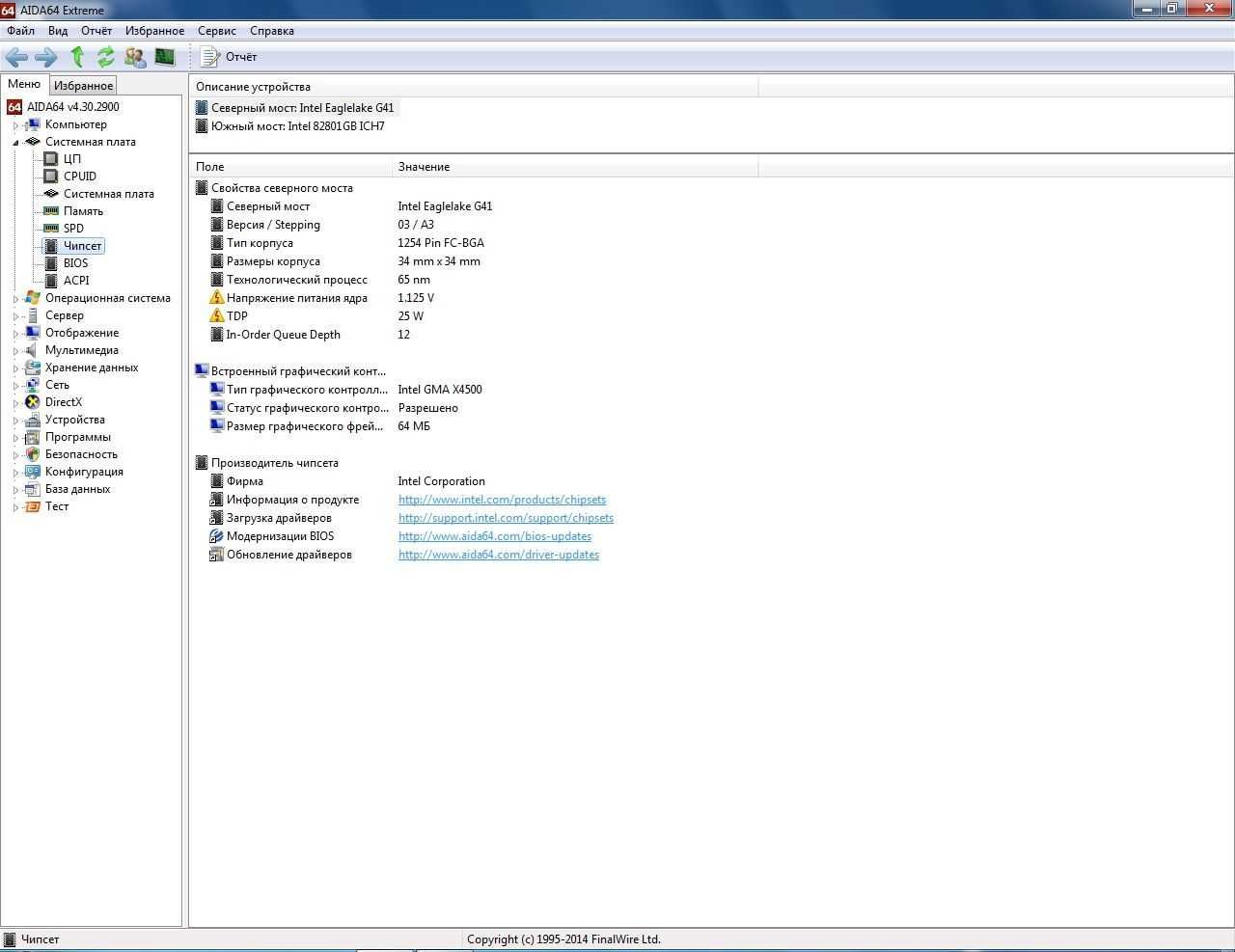Screen dimensions: 1235x952
Task: Open the support.intel.com chipsets link
Action: 506,518
